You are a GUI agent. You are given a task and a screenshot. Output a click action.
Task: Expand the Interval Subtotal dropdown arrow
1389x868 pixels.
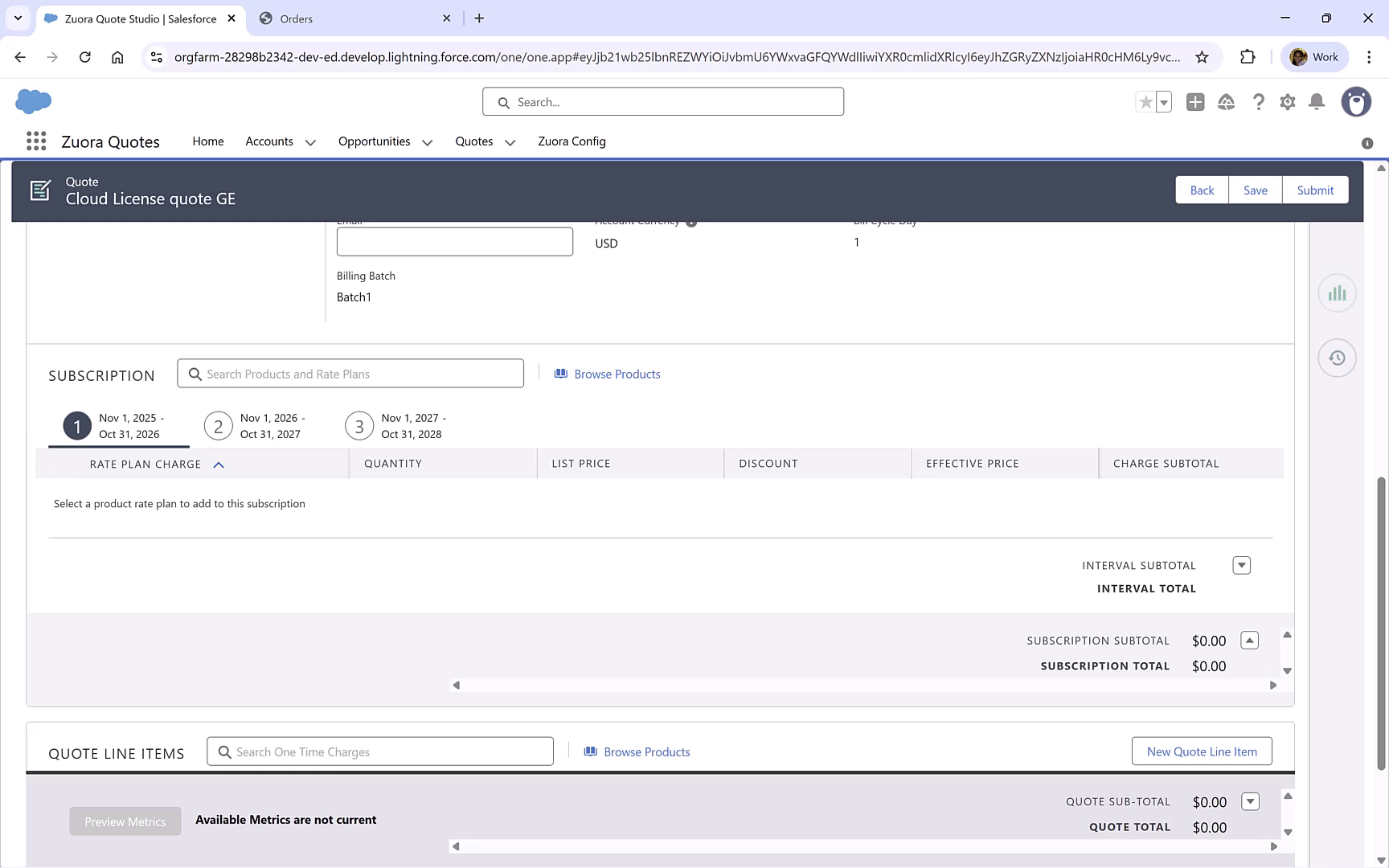pos(1242,565)
